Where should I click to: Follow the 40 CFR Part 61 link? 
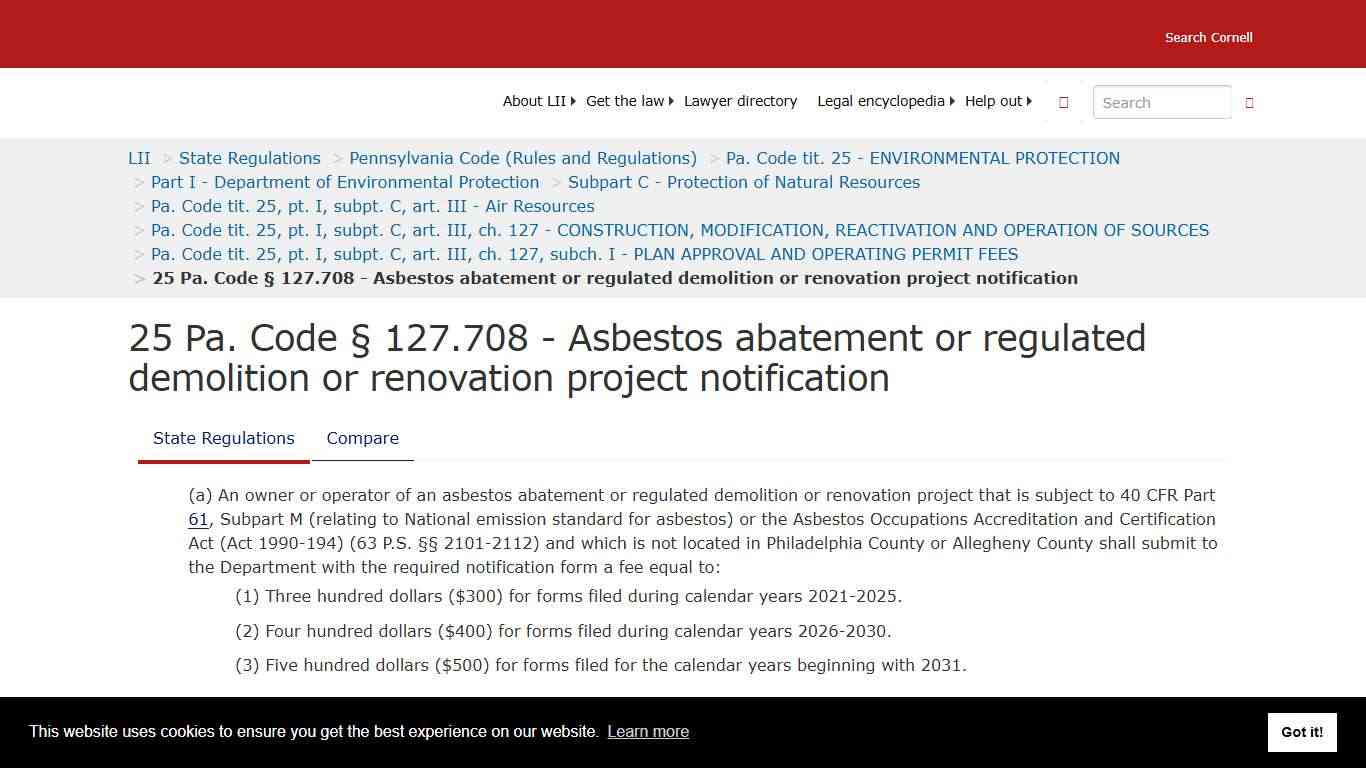(x=196, y=519)
